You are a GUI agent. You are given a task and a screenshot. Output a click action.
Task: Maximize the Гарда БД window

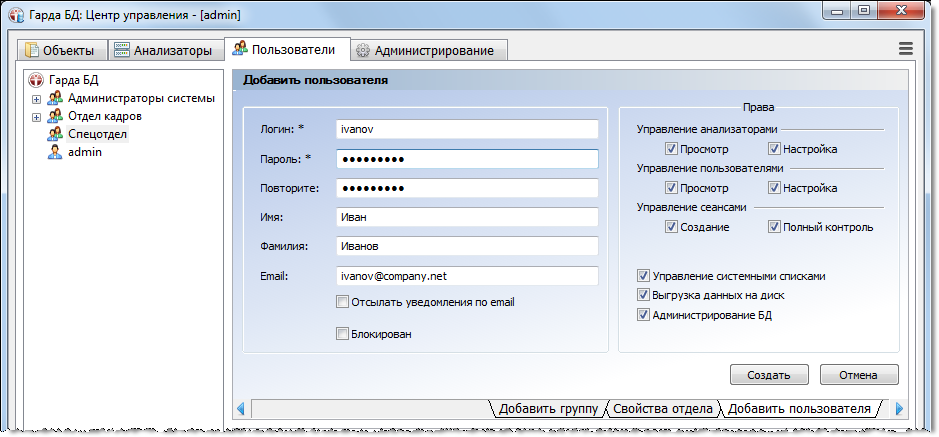click(x=863, y=11)
